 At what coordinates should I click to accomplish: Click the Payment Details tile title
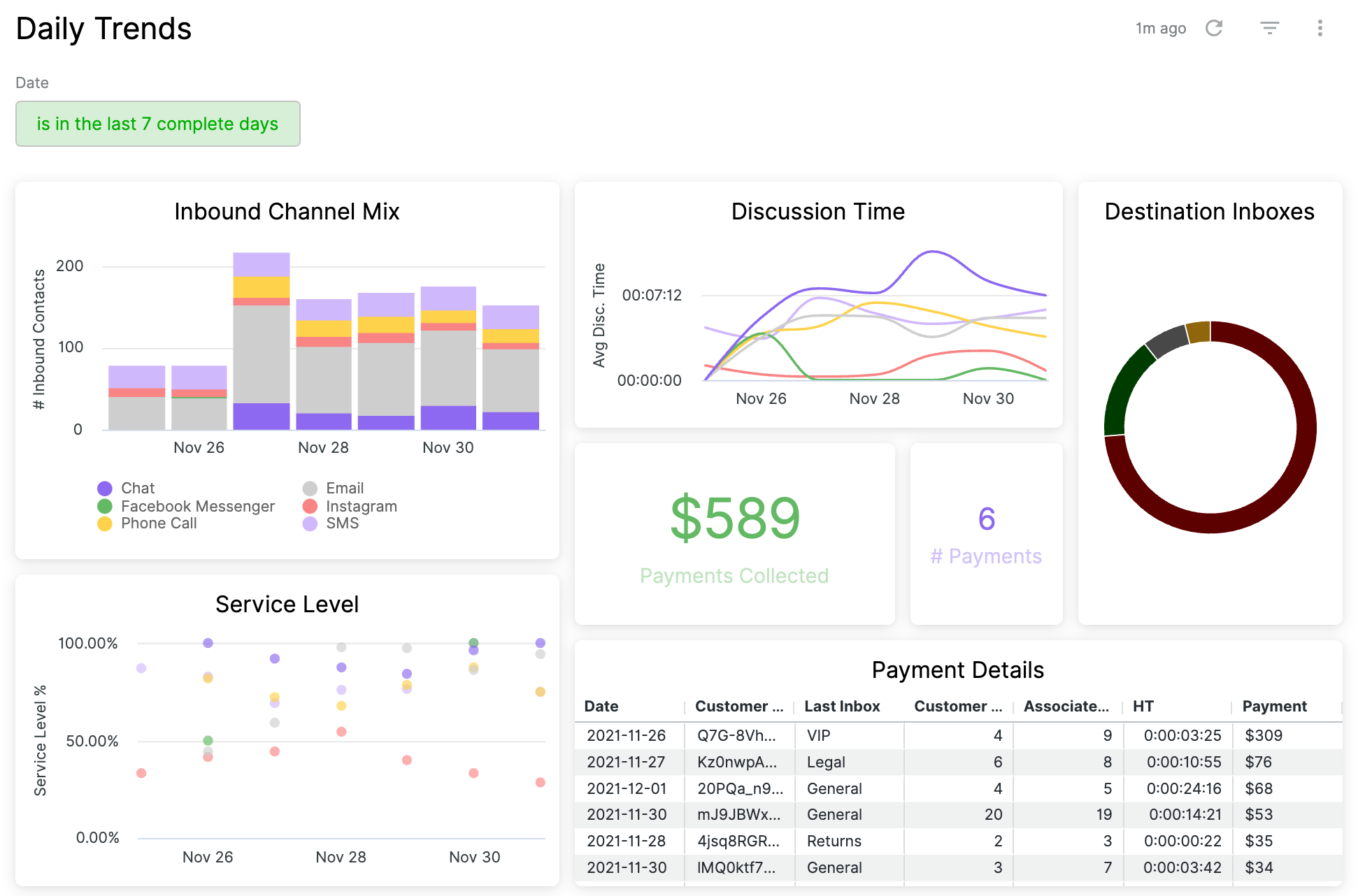(x=958, y=670)
